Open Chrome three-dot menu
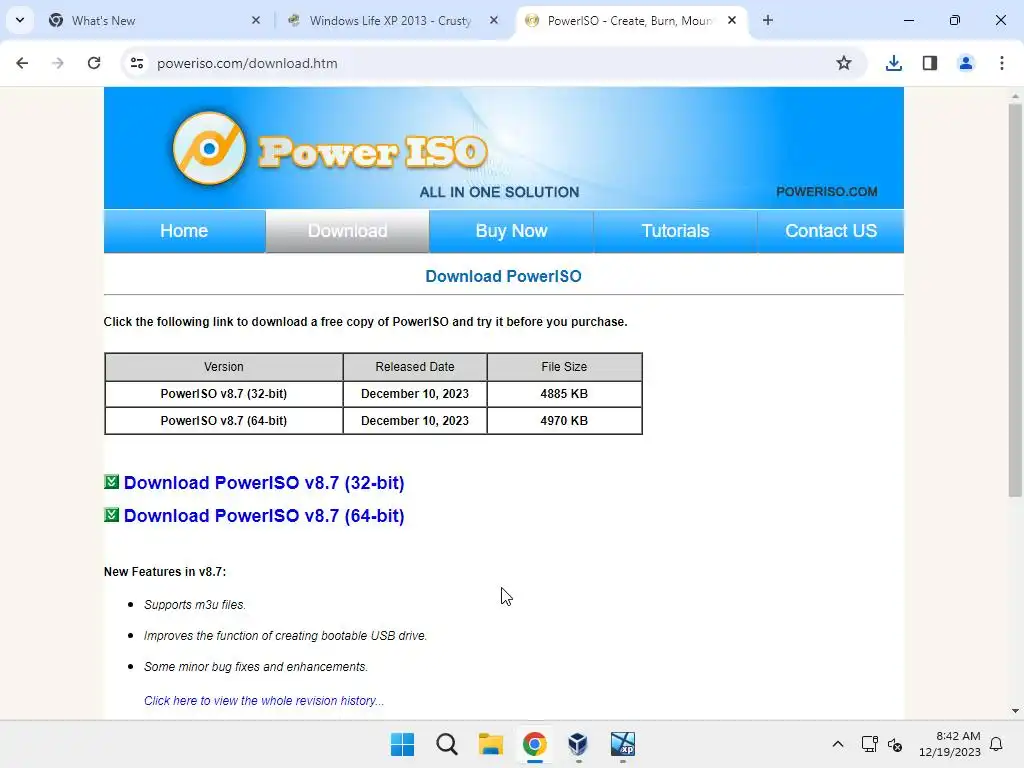Viewport: 1024px width, 768px height. pyautogui.click(x=1002, y=63)
